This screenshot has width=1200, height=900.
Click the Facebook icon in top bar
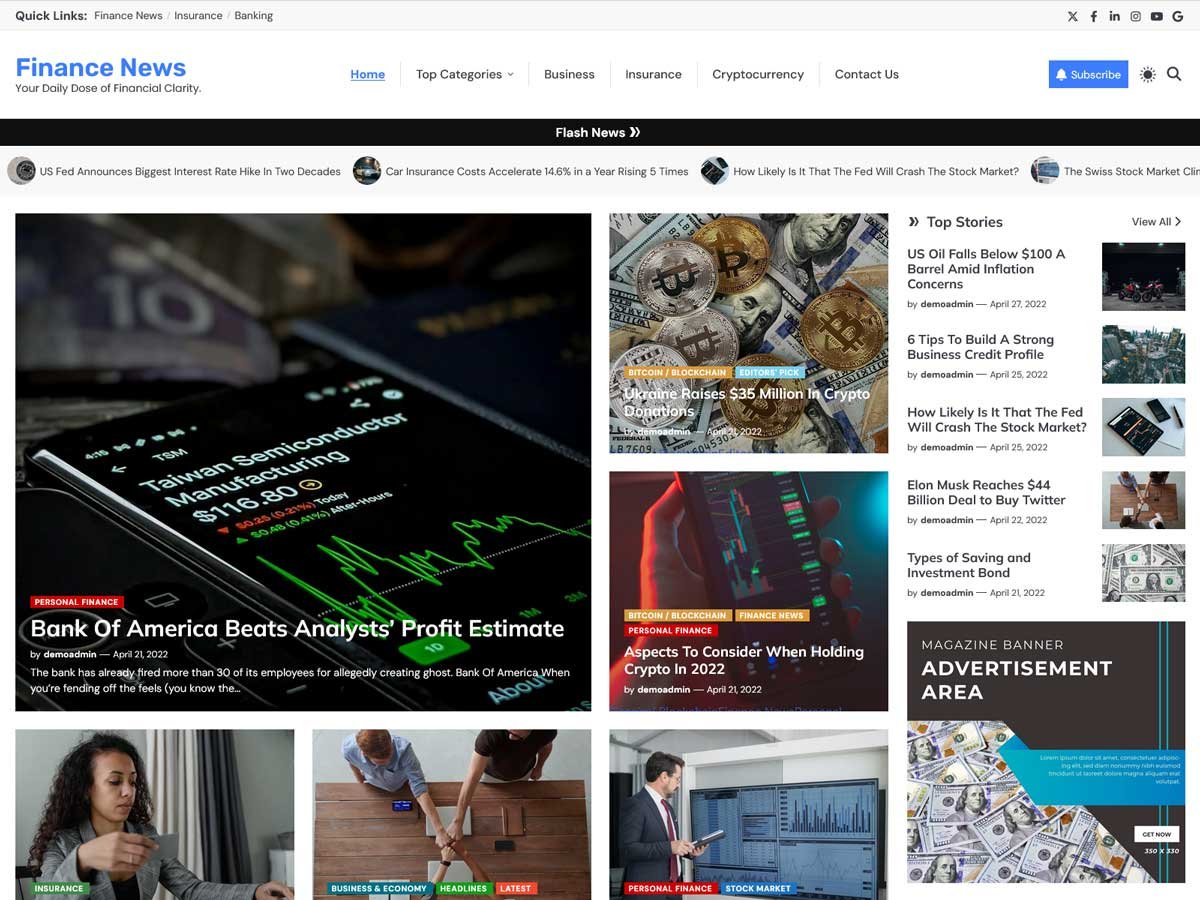(x=1094, y=16)
